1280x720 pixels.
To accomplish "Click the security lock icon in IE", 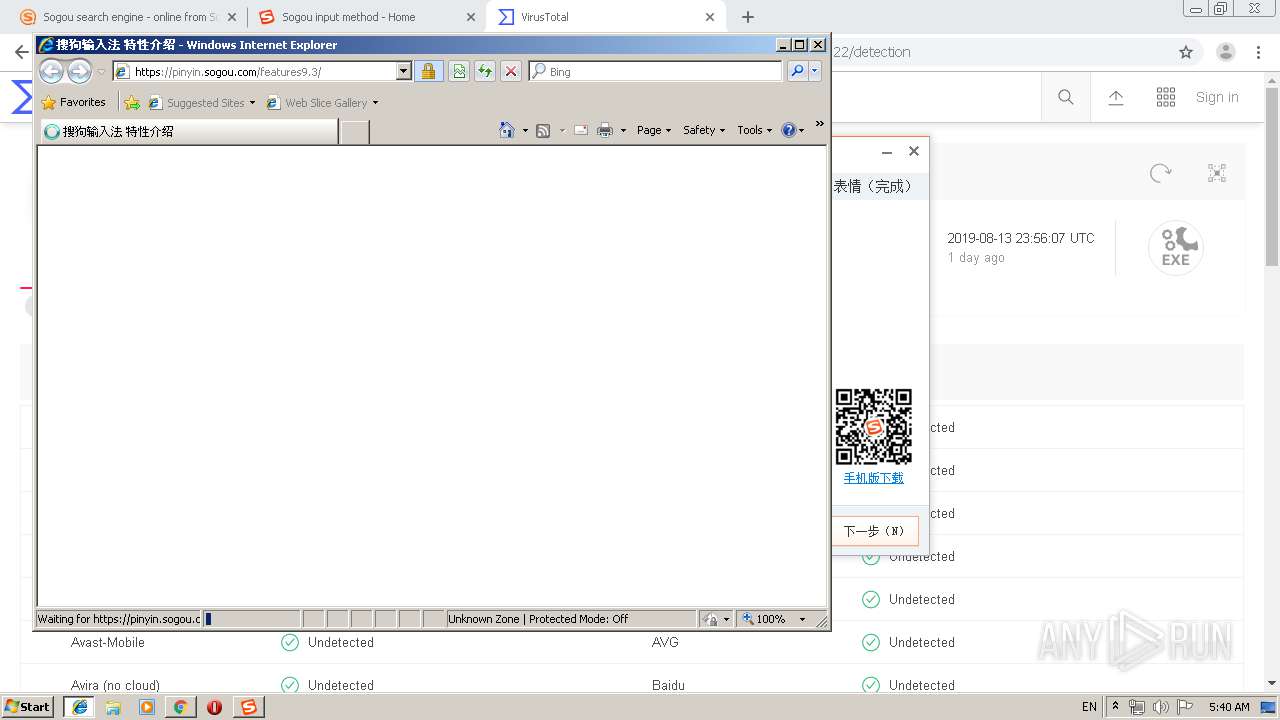I will [x=428, y=71].
